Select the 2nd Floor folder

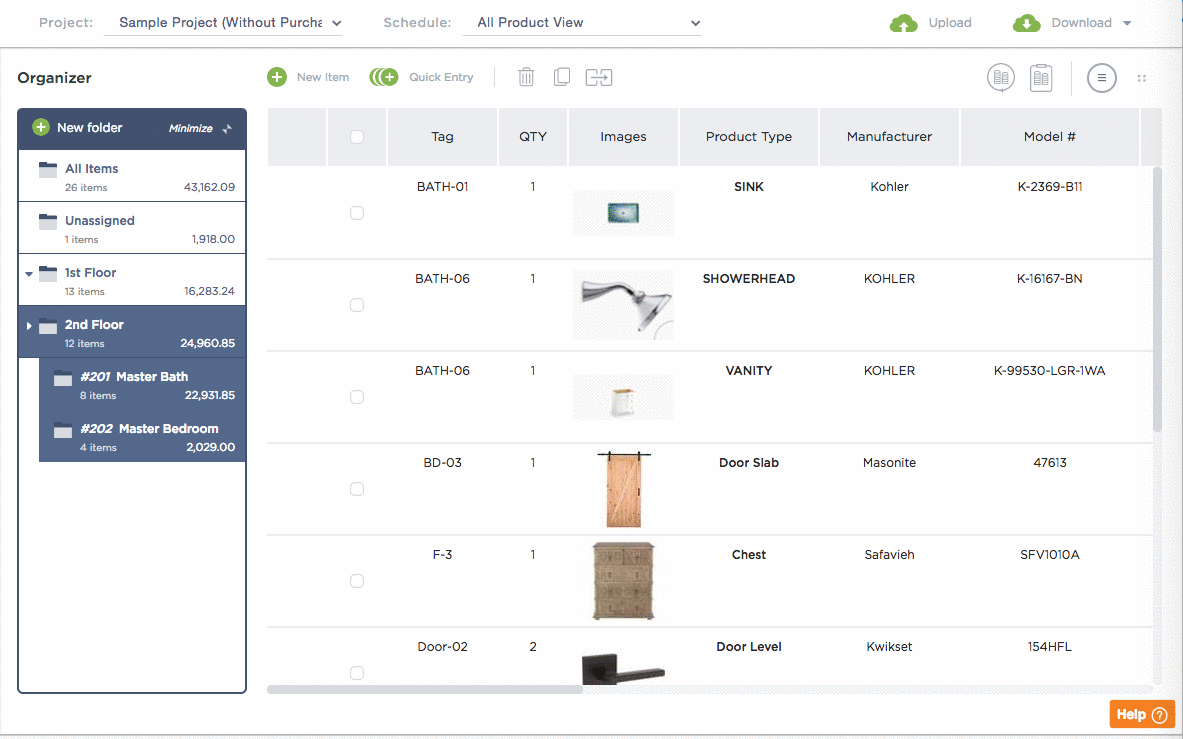pyautogui.click(x=132, y=332)
